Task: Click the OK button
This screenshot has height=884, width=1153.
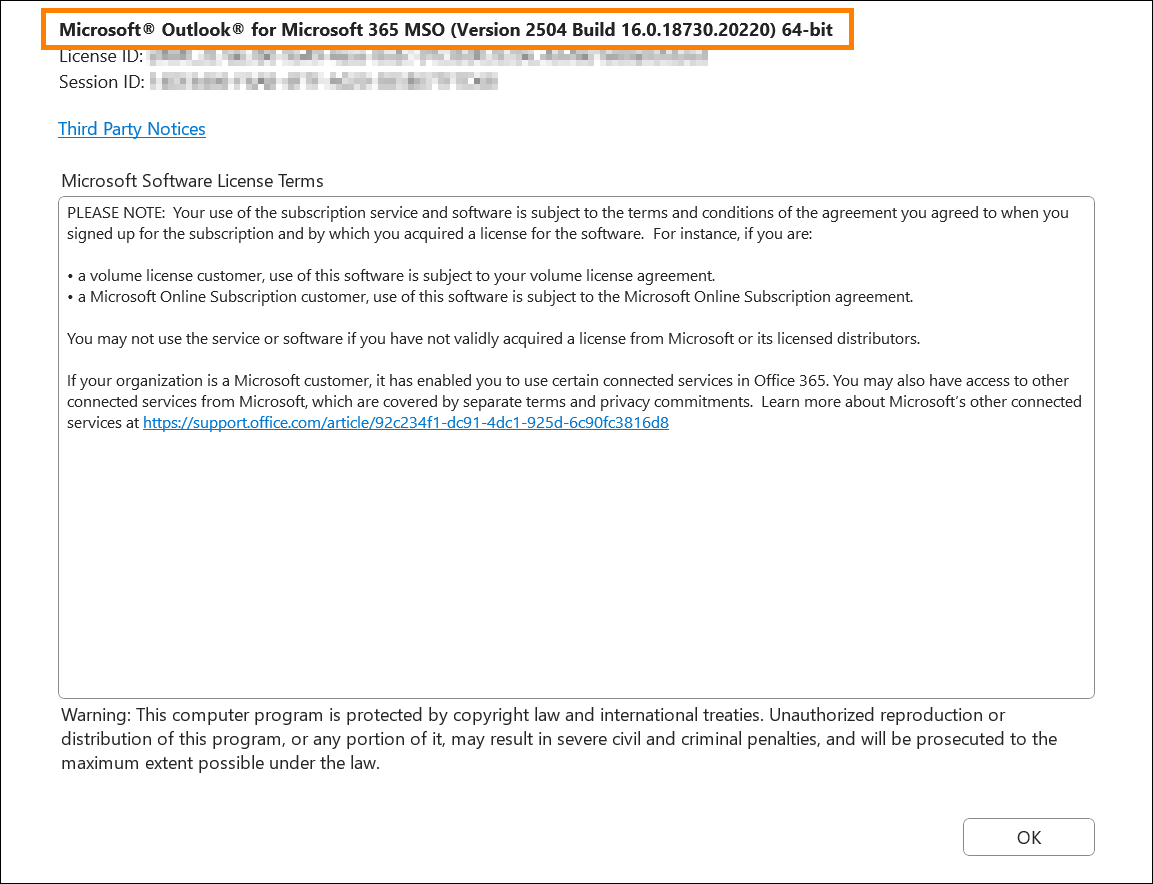Action: pyautogui.click(x=1028, y=837)
